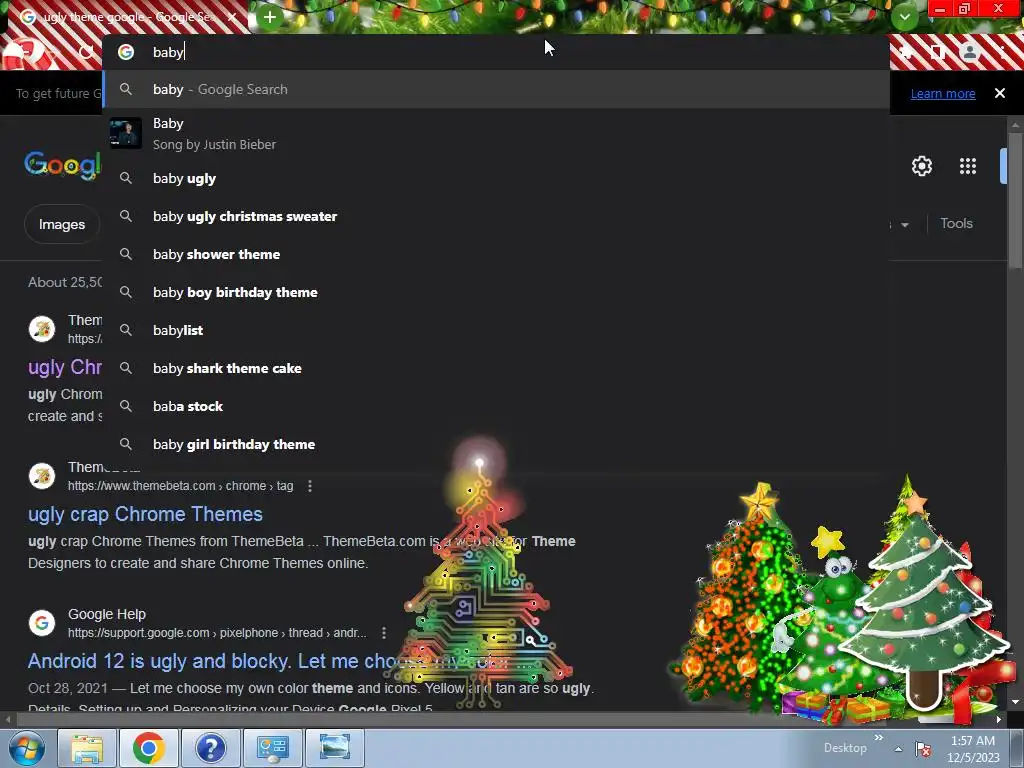Click the ThemeBeta favicon of second result
The height and width of the screenshot is (768, 1024).
pos(42,475)
